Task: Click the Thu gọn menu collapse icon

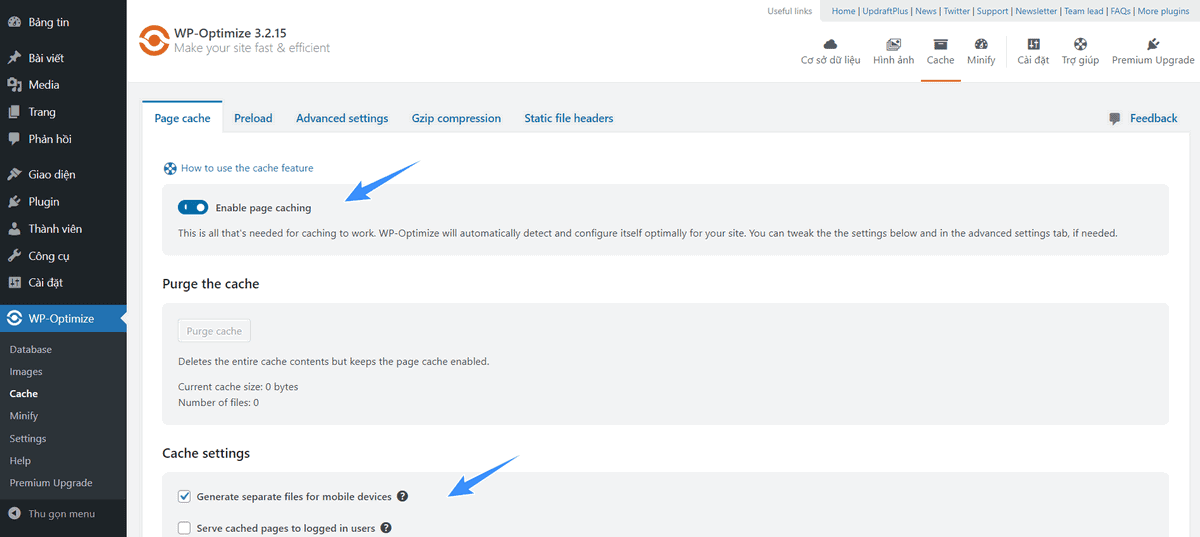Action: click(14, 514)
